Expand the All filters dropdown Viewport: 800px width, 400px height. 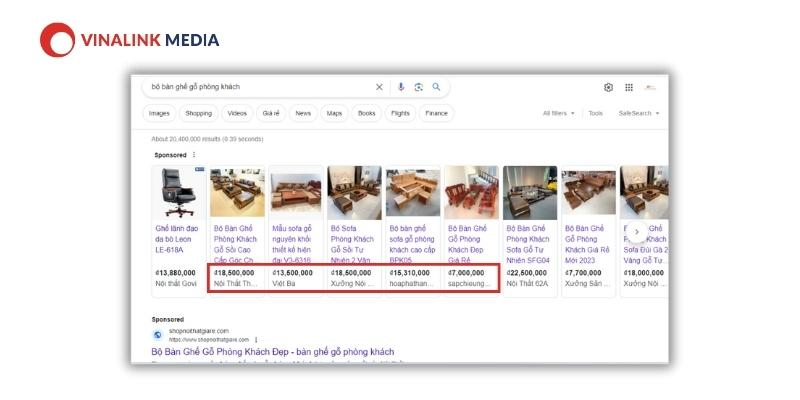(x=559, y=113)
